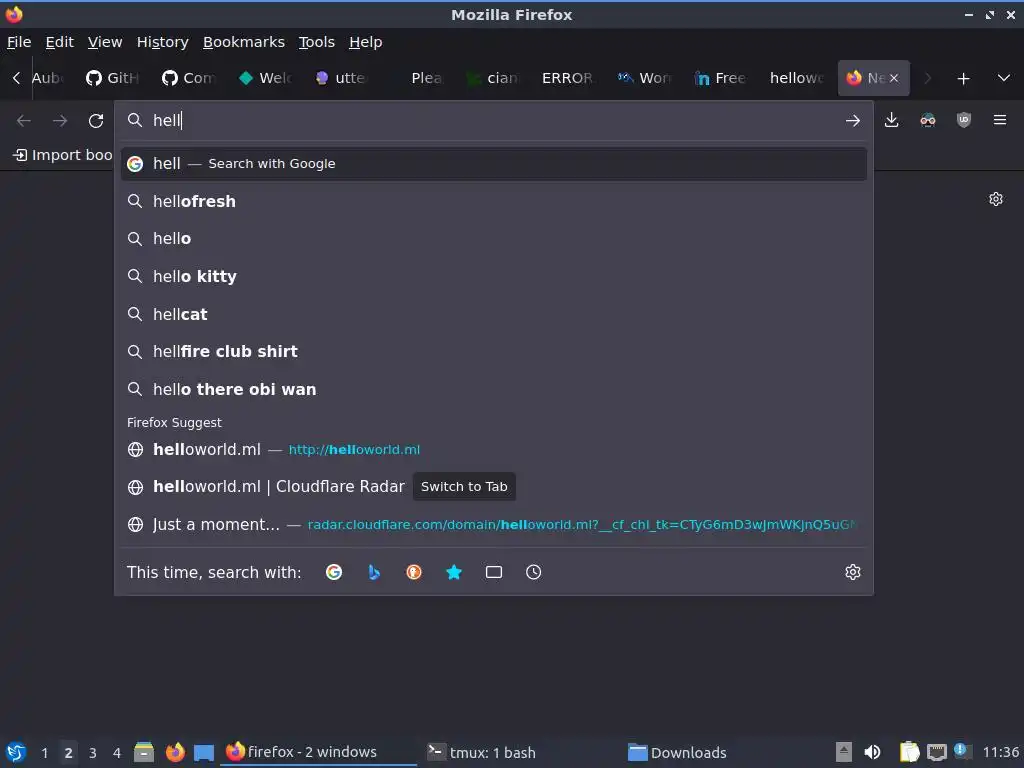This screenshot has width=1024, height=768.
Task: Click the glasses extension icon in the toolbar
Action: (x=927, y=120)
